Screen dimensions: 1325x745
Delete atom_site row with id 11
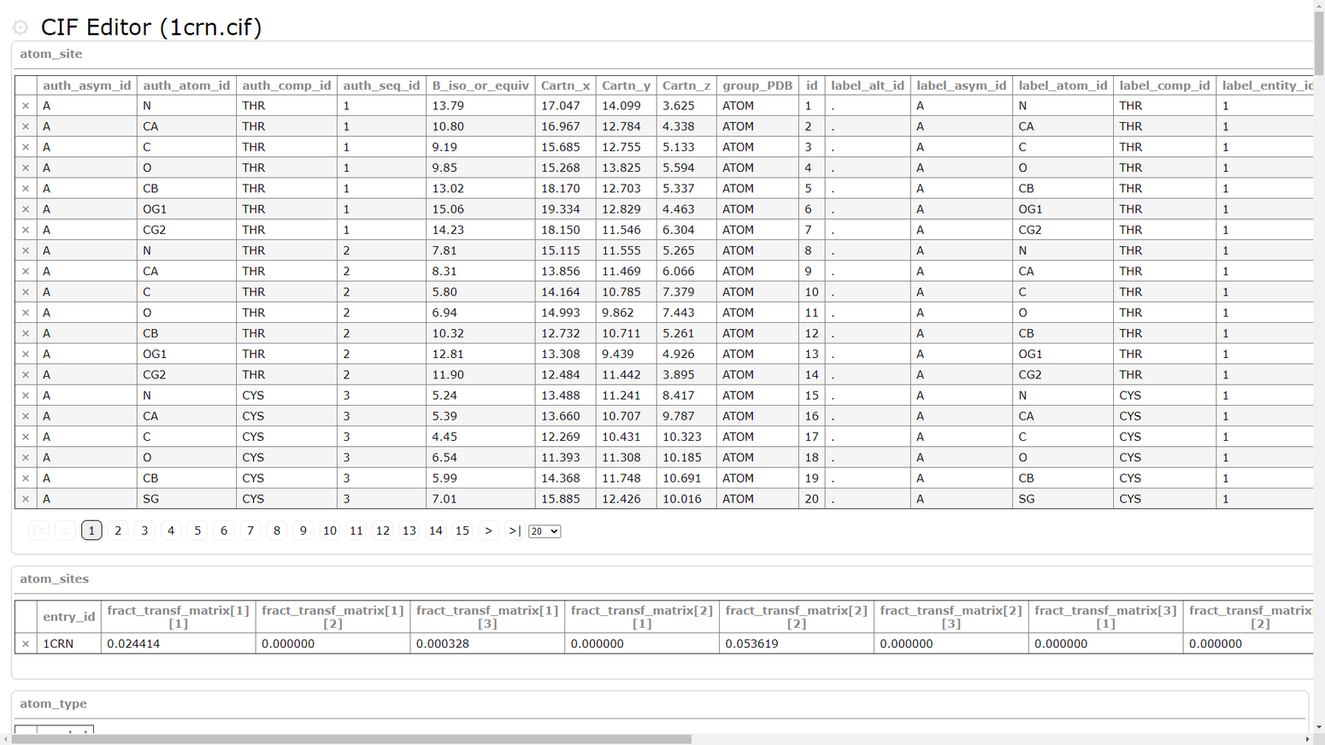click(26, 313)
